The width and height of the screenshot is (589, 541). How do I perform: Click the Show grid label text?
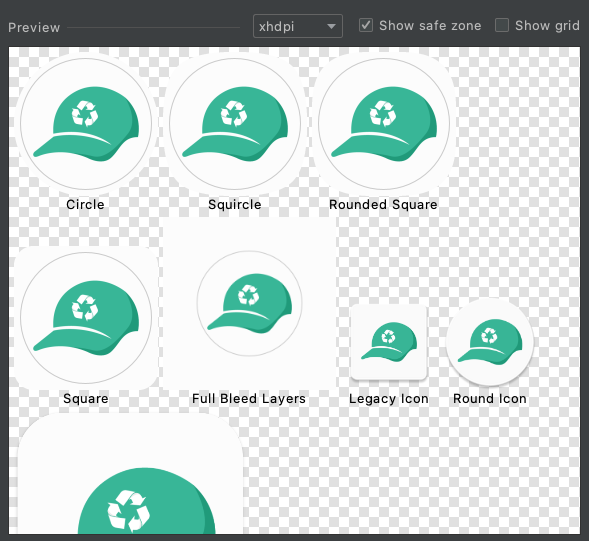point(547,26)
